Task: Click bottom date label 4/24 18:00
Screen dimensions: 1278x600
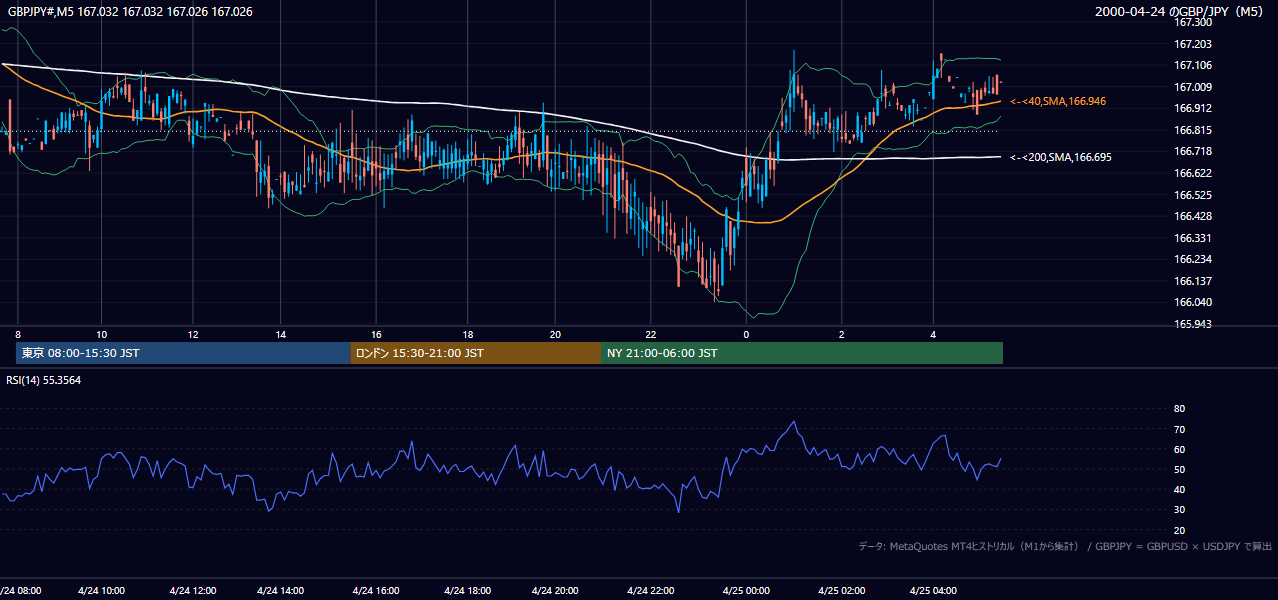Action: point(468,591)
